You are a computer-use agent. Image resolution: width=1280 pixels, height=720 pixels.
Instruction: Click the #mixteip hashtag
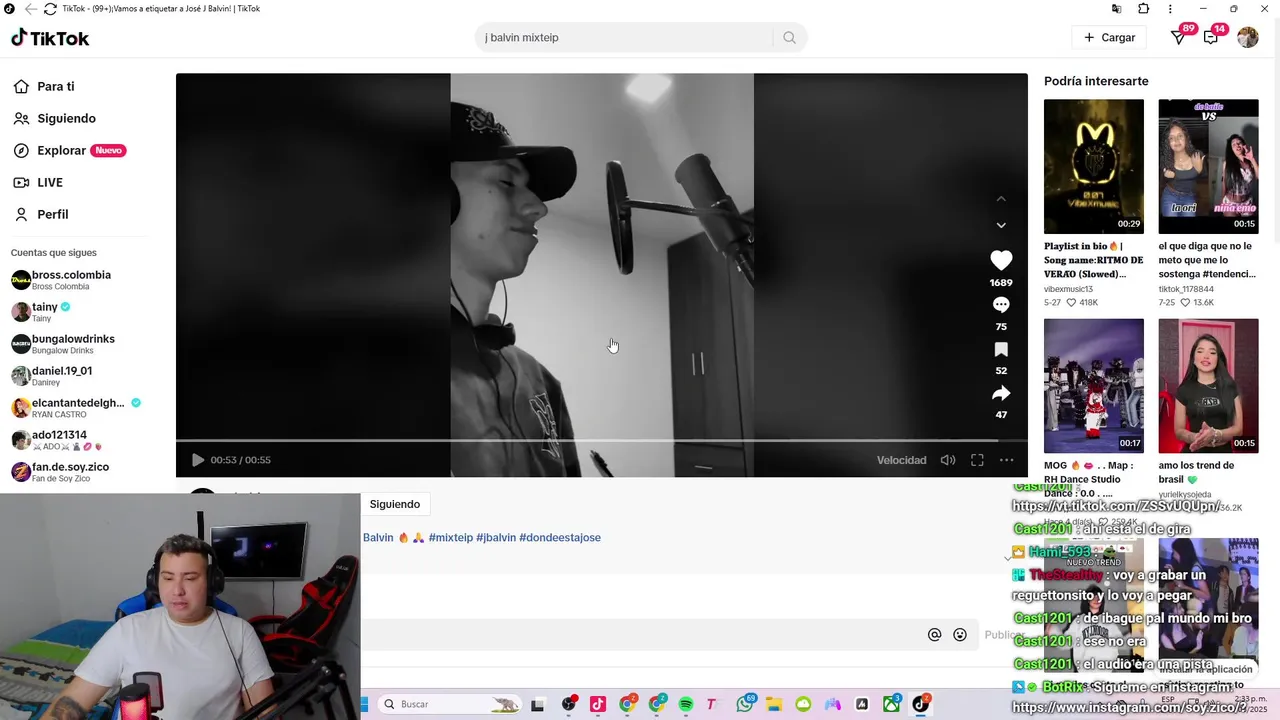(x=451, y=538)
